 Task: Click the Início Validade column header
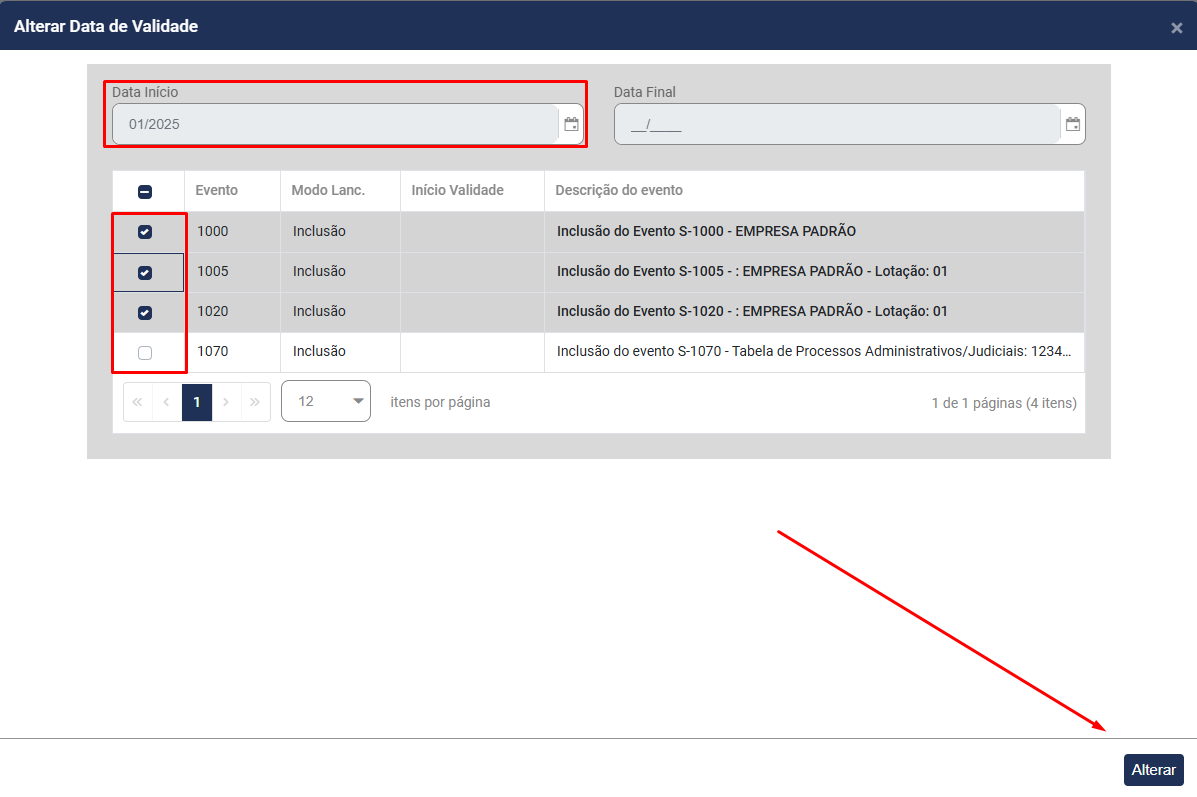(457, 190)
